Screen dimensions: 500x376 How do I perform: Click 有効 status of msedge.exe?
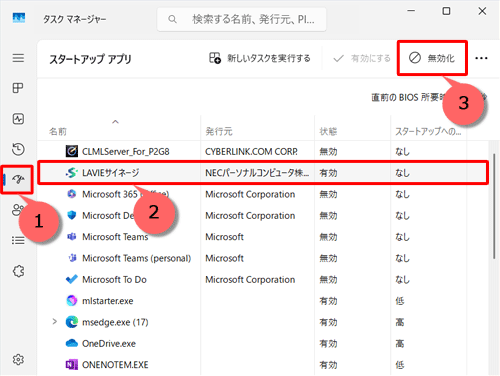coord(328,322)
